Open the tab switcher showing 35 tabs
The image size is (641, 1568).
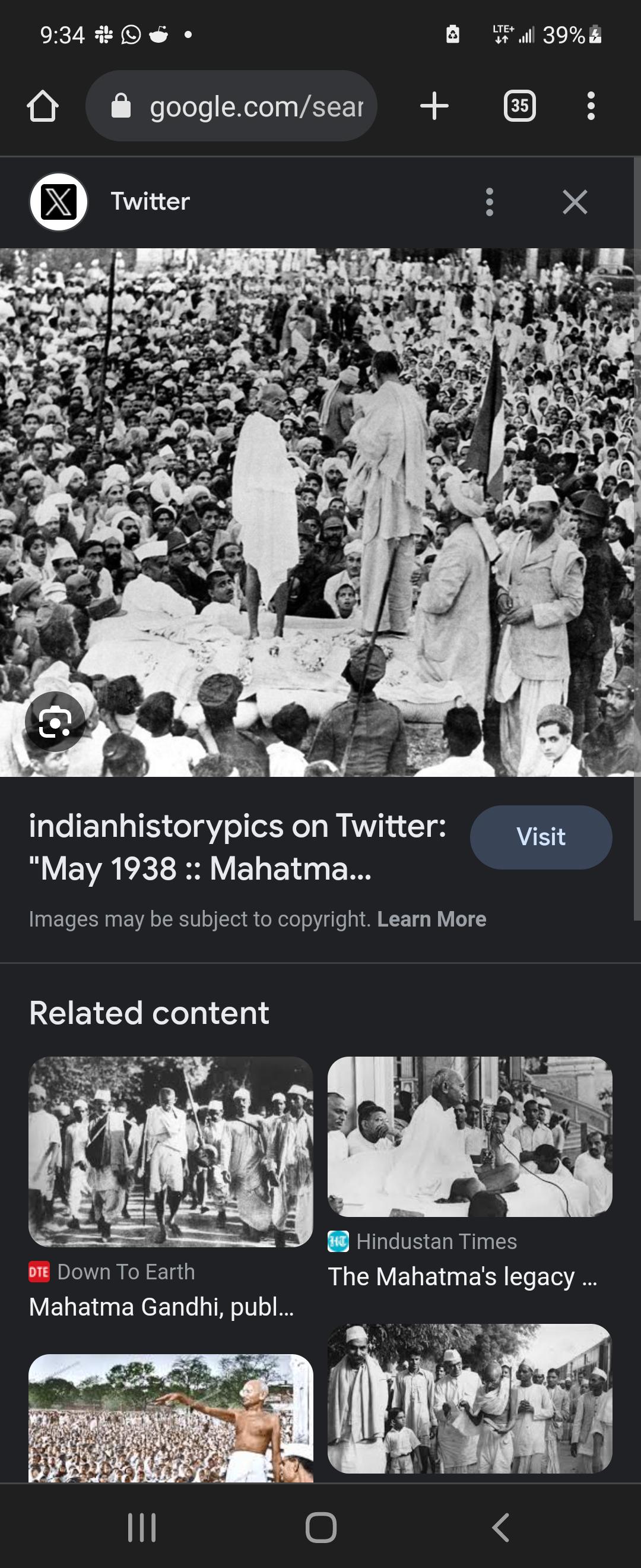(519, 106)
